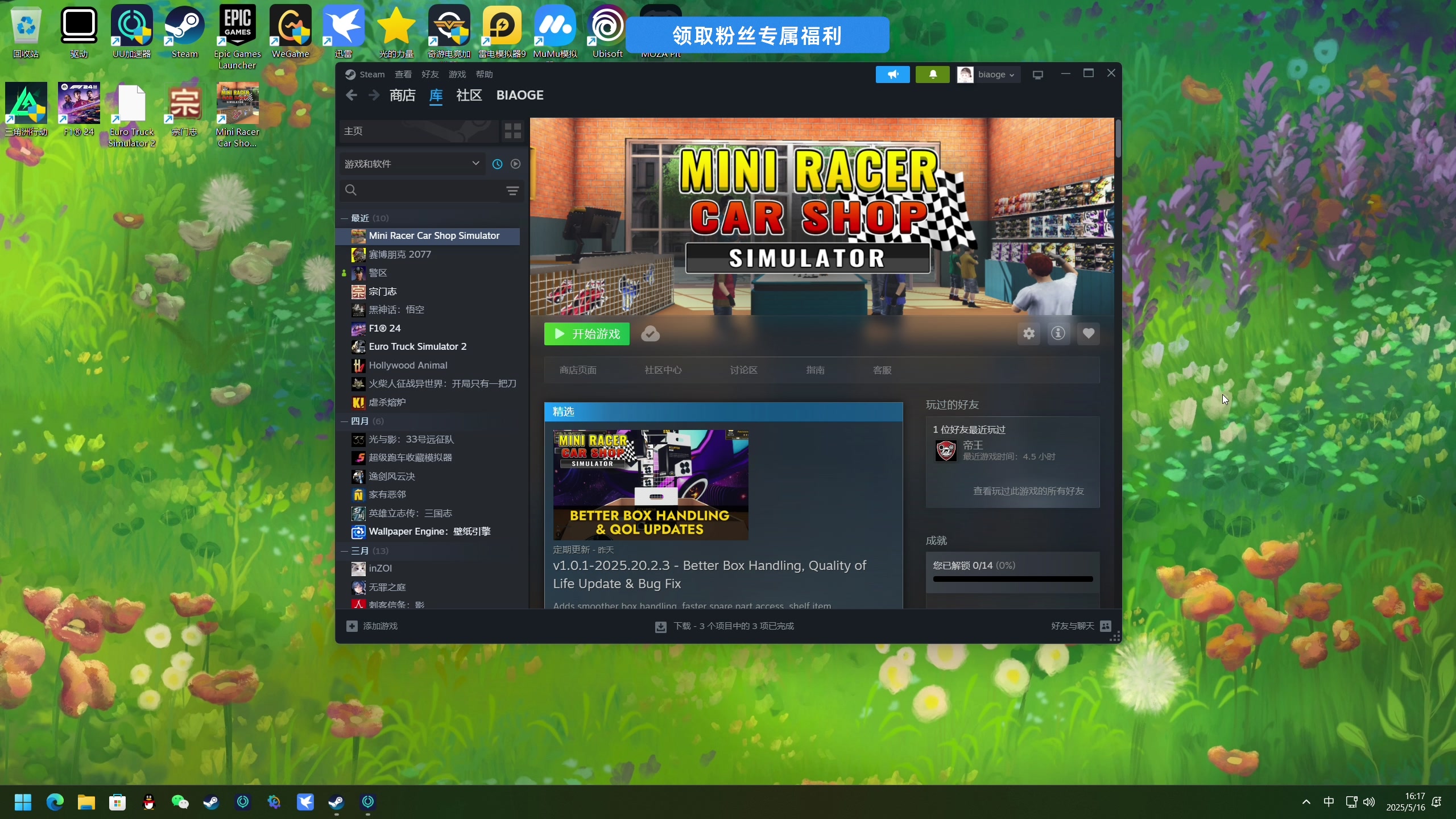Screen dimensions: 1456x819
Task: Open the 帮助 menu
Action: (484, 75)
